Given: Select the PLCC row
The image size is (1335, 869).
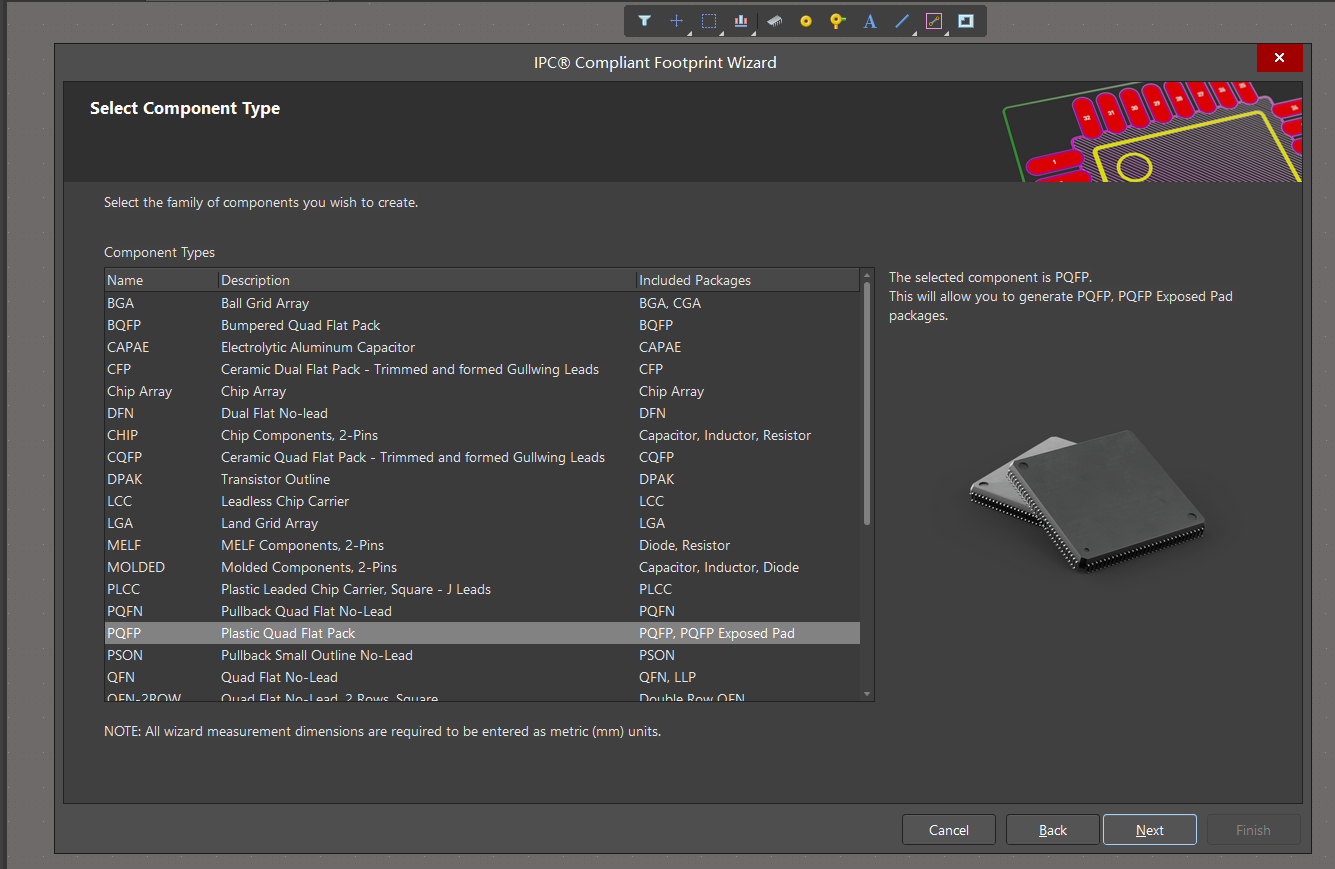Looking at the screenshot, I should pos(482,589).
